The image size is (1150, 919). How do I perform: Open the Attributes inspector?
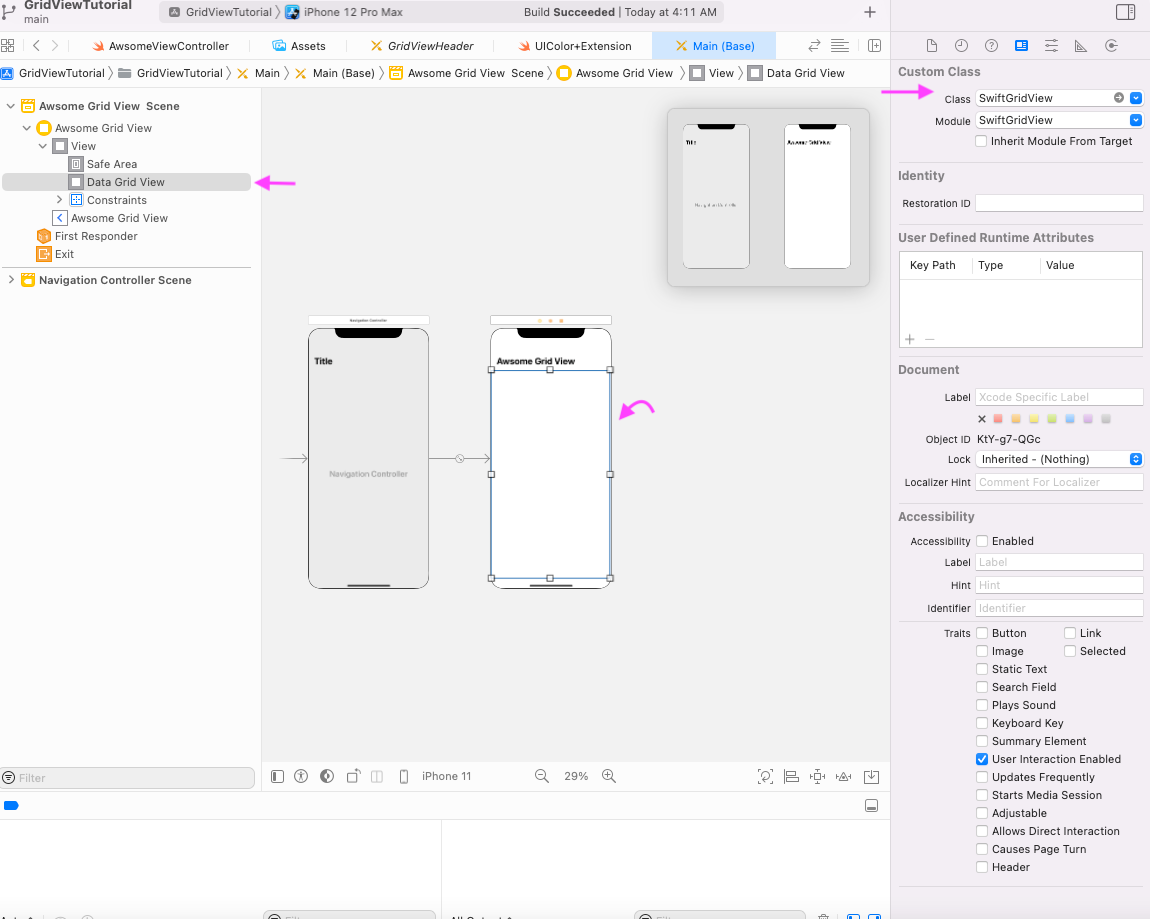click(x=1051, y=45)
